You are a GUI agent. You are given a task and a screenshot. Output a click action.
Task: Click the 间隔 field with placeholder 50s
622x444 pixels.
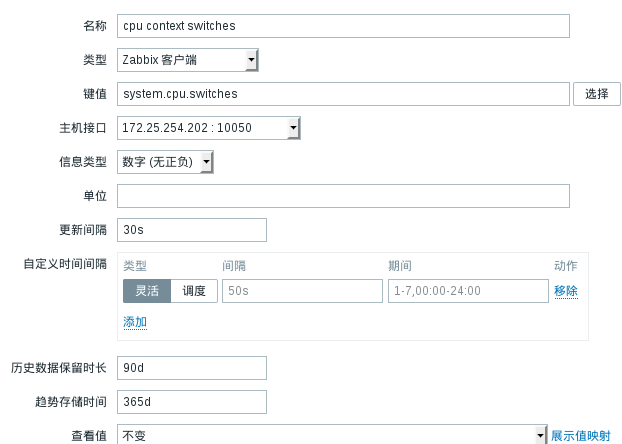(x=302, y=291)
